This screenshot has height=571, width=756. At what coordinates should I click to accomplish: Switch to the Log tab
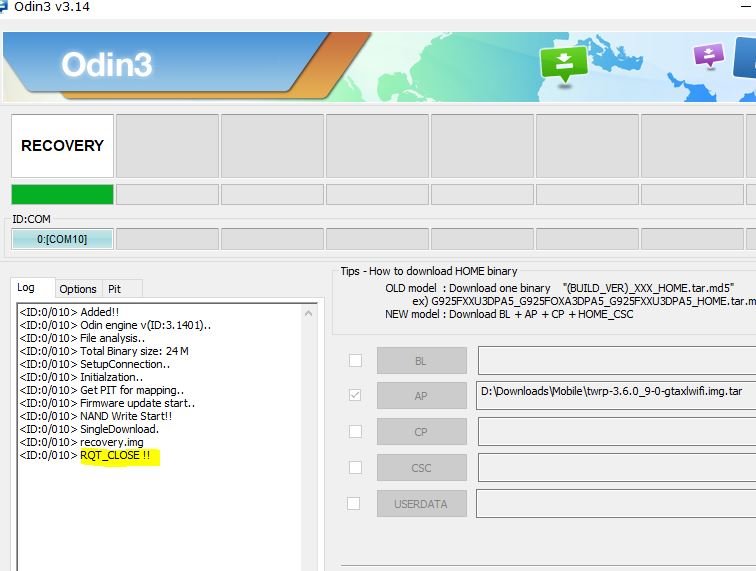(x=32, y=288)
